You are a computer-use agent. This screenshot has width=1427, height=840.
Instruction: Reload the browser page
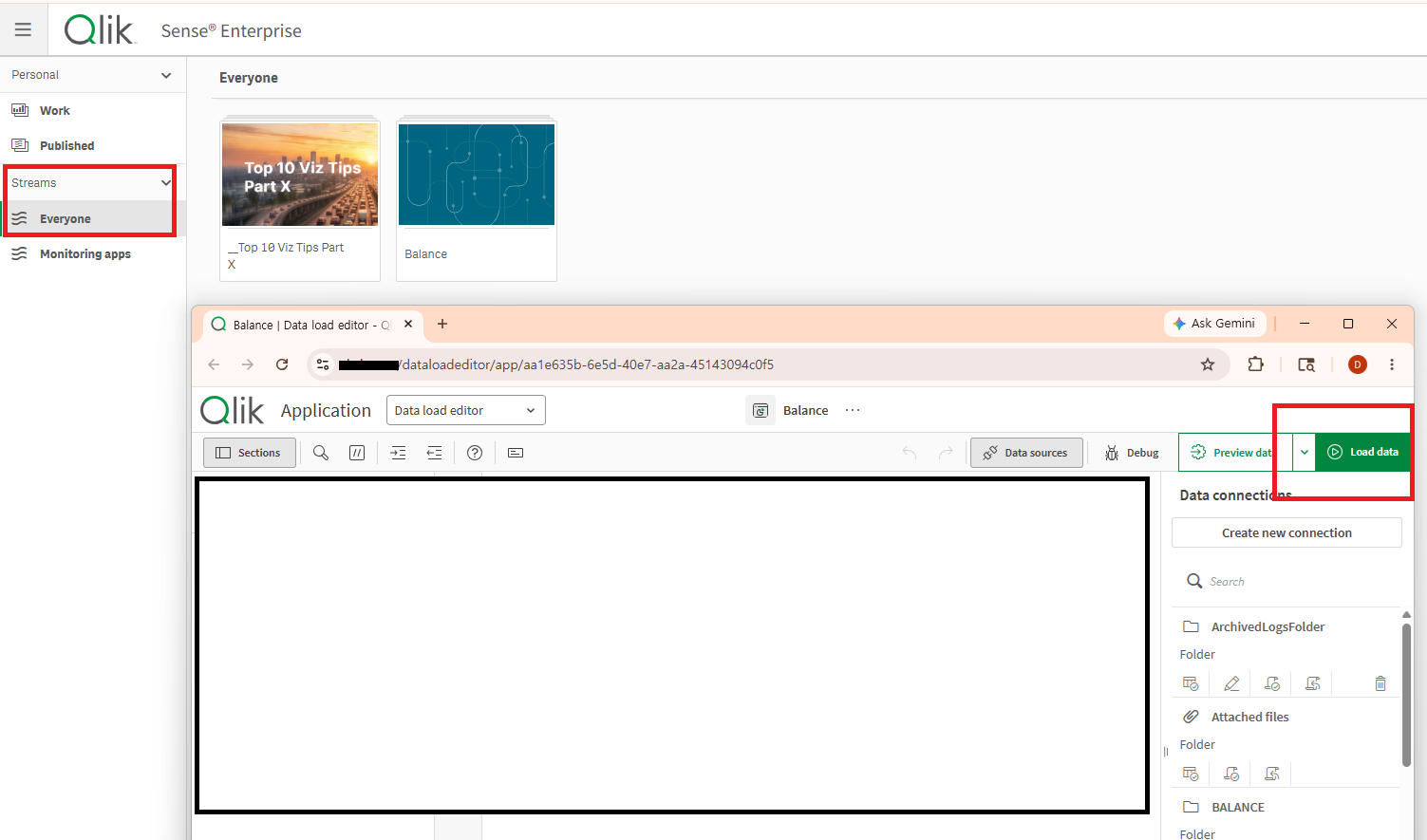[x=282, y=364]
